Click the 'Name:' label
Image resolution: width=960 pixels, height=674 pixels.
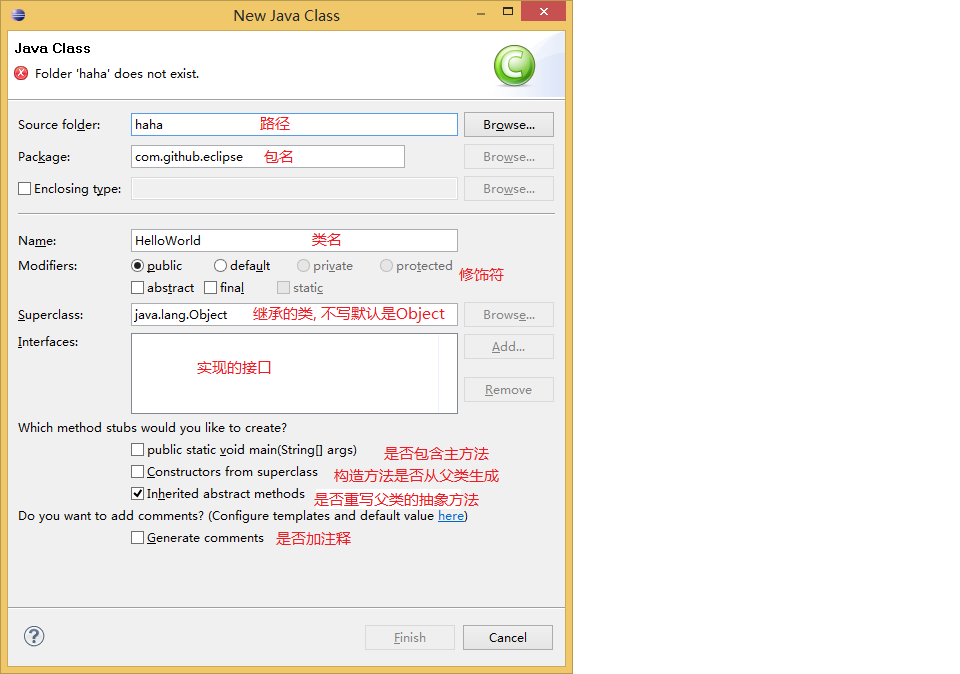tap(37, 241)
